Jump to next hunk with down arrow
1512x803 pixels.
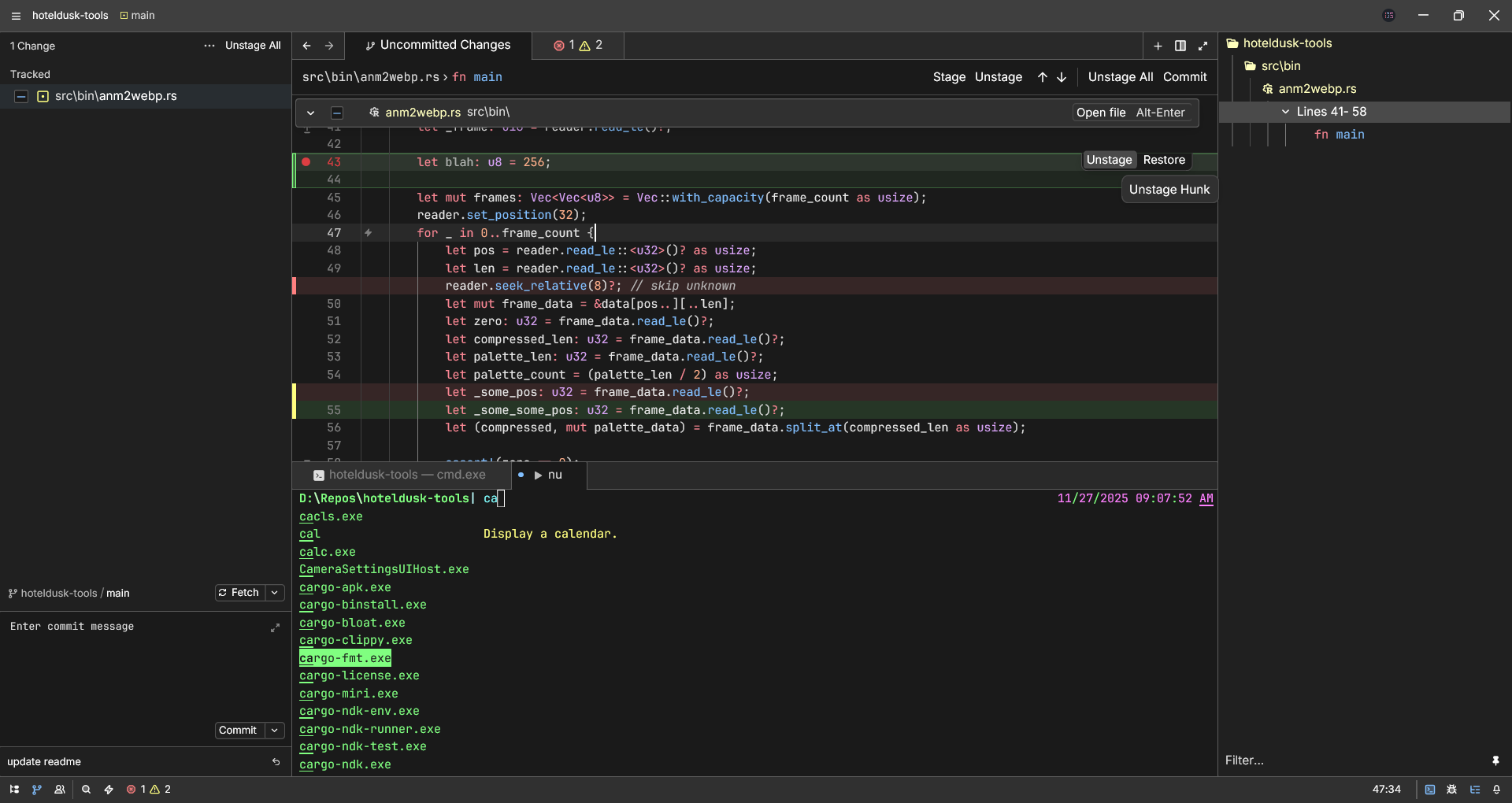[x=1062, y=77]
